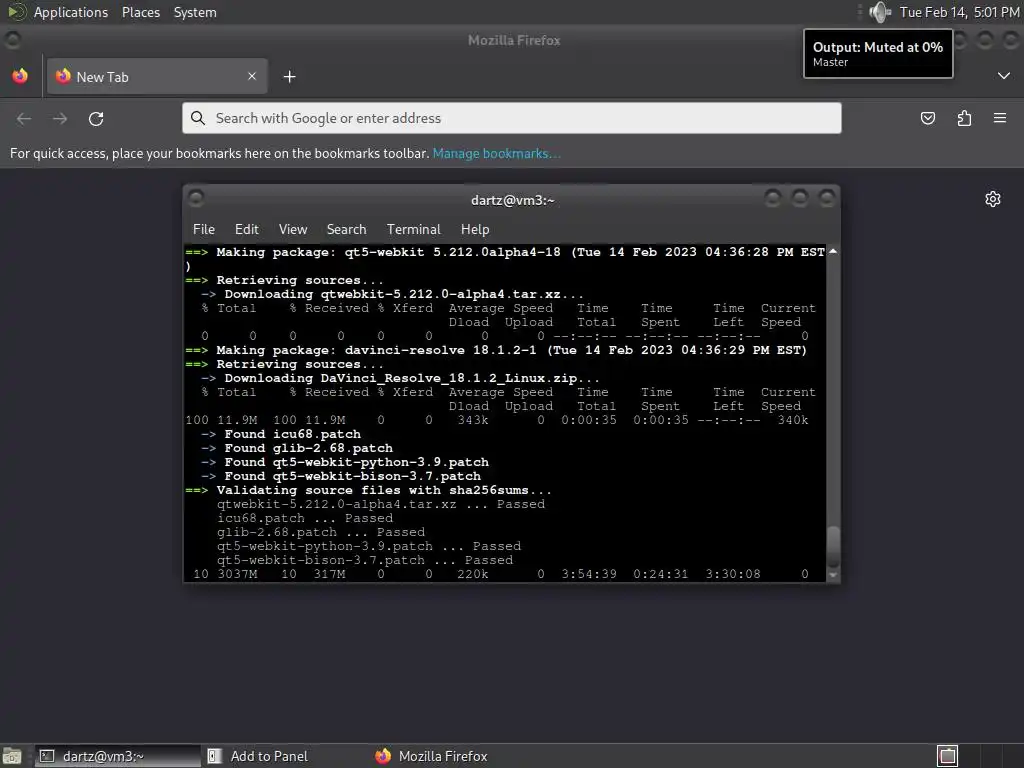Reload the current page
The image size is (1024, 768).
click(96, 118)
